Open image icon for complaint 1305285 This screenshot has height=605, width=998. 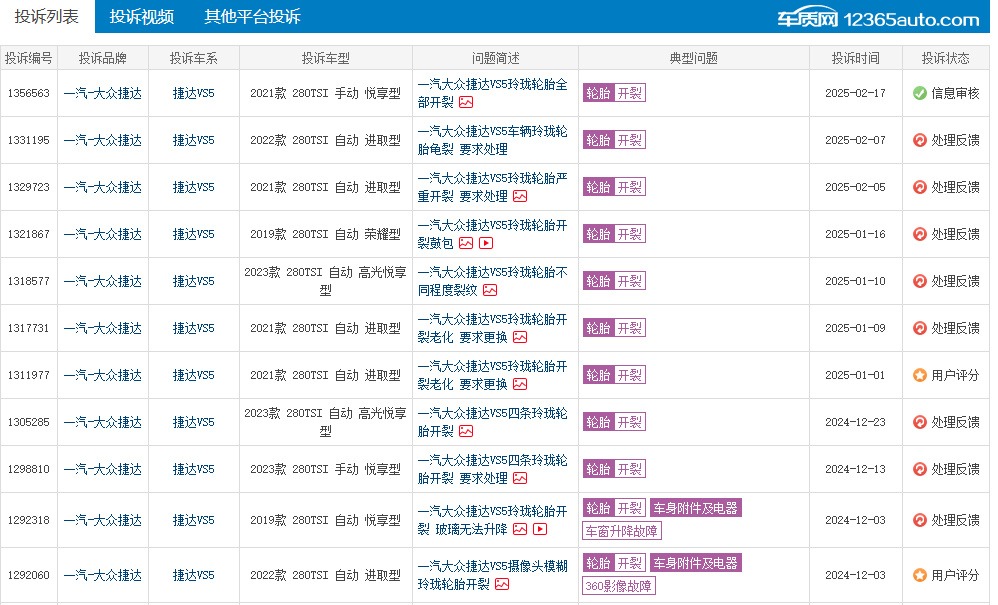pos(466,431)
